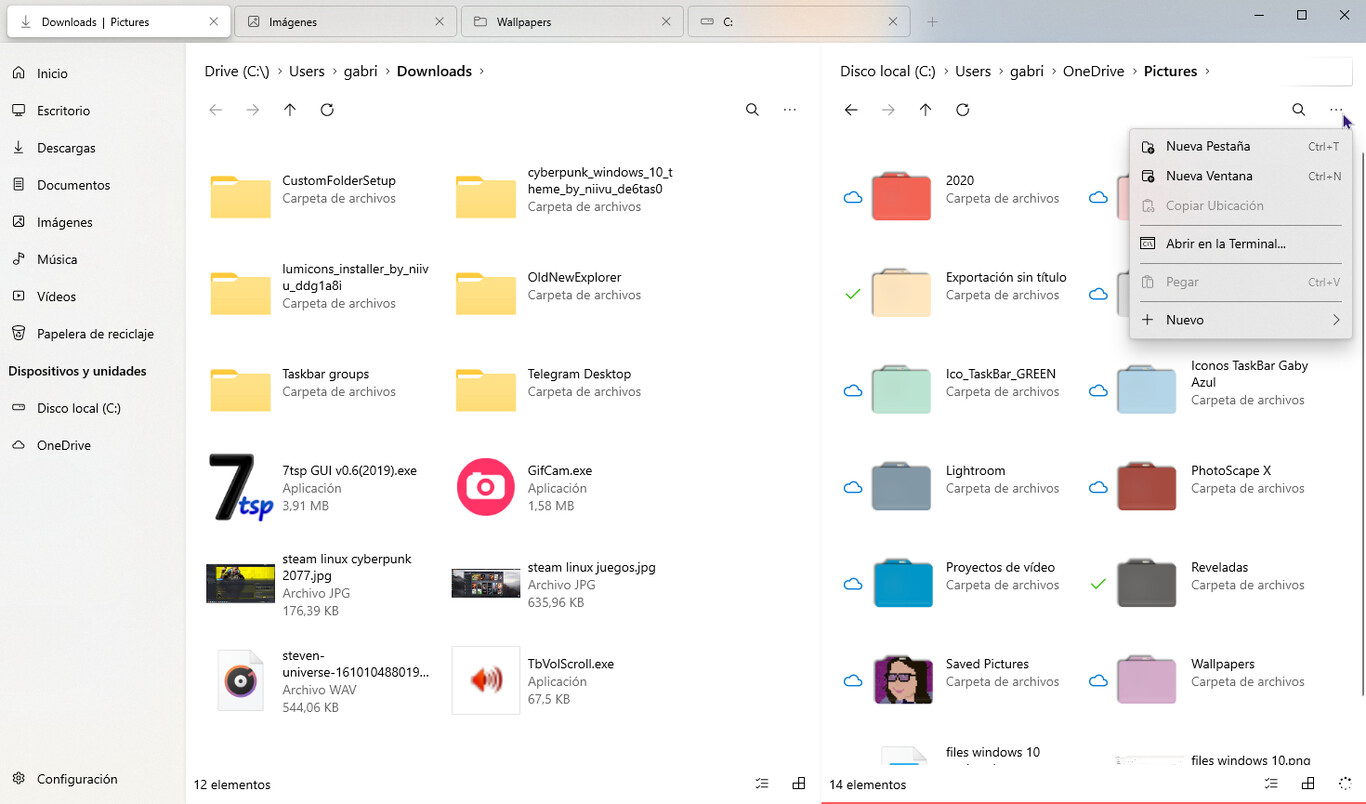The image size is (1366, 804).
Task: Open Configuración at the bottom of the sidebar
Action: point(76,779)
